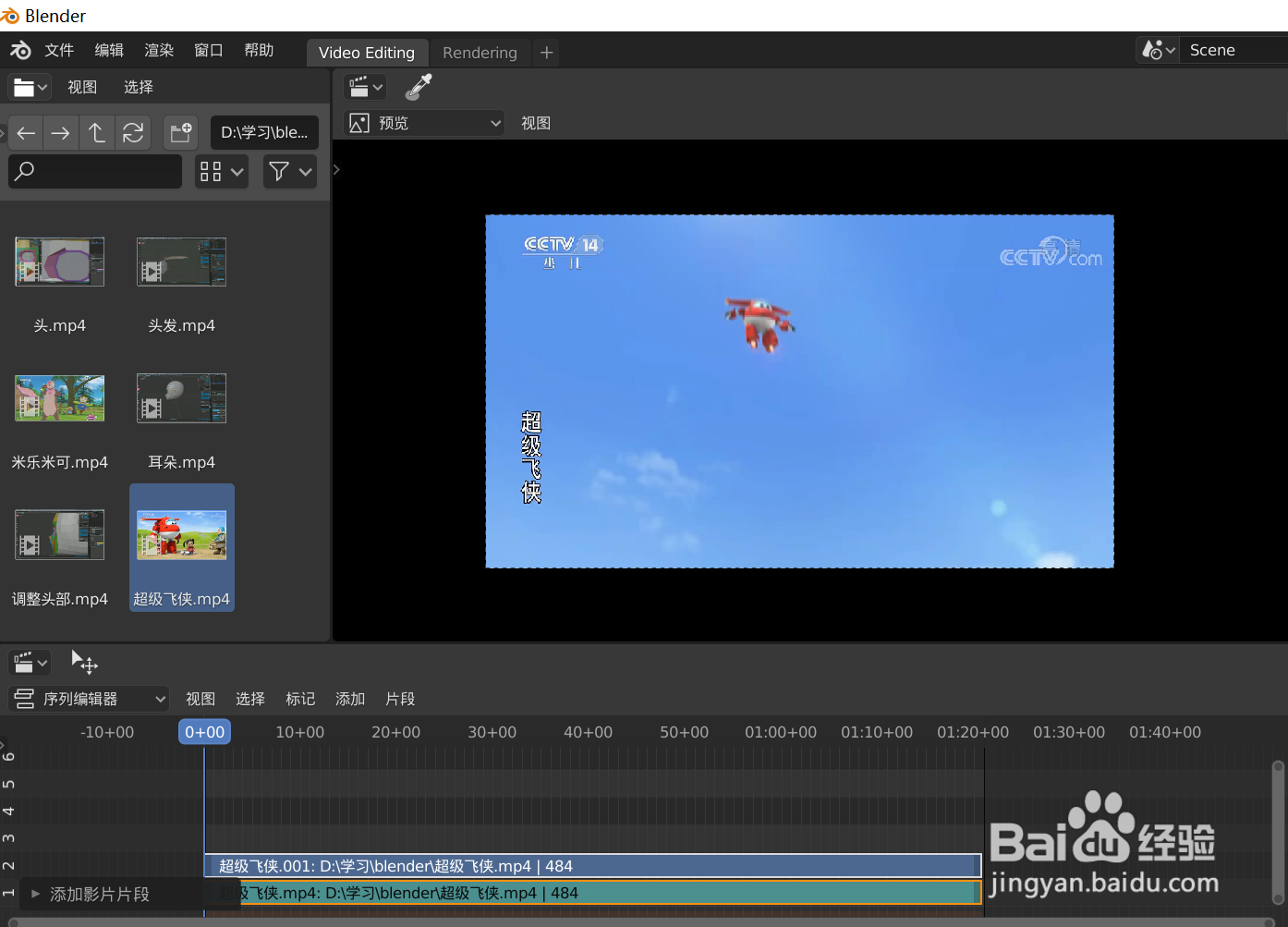This screenshot has width=1288, height=927.
Task: Expand the filter settings dropdown arrow
Action: click(x=306, y=171)
